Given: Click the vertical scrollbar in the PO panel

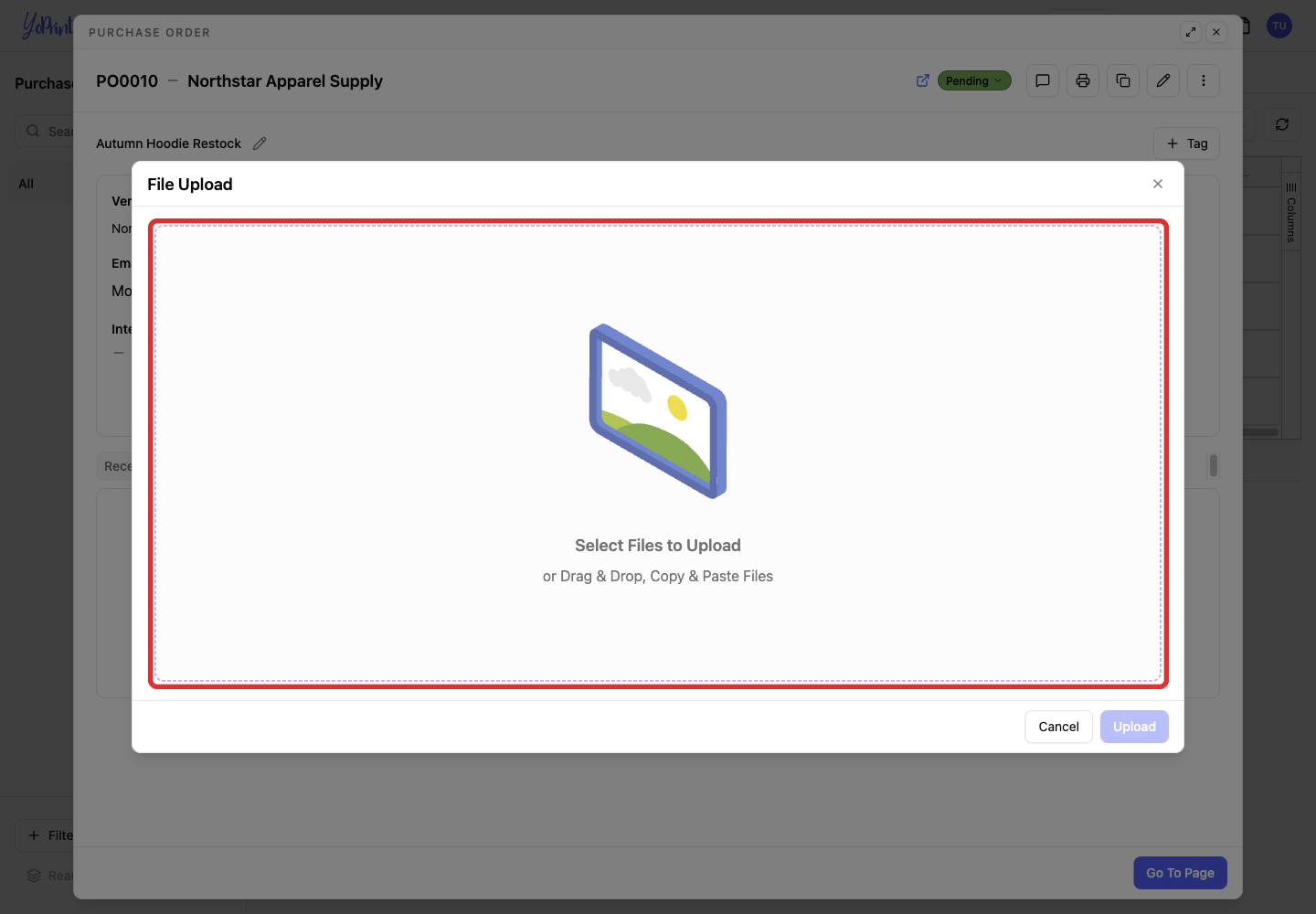Looking at the screenshot, I should point(1214,465).
